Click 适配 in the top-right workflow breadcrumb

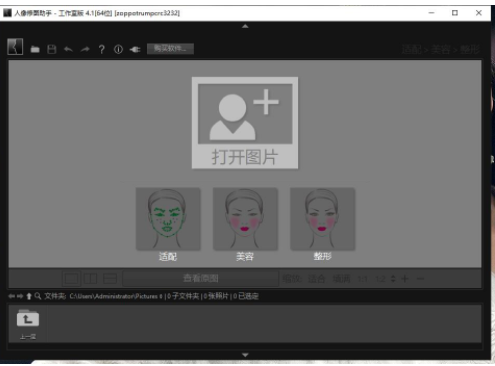click(x=412, y=50)
